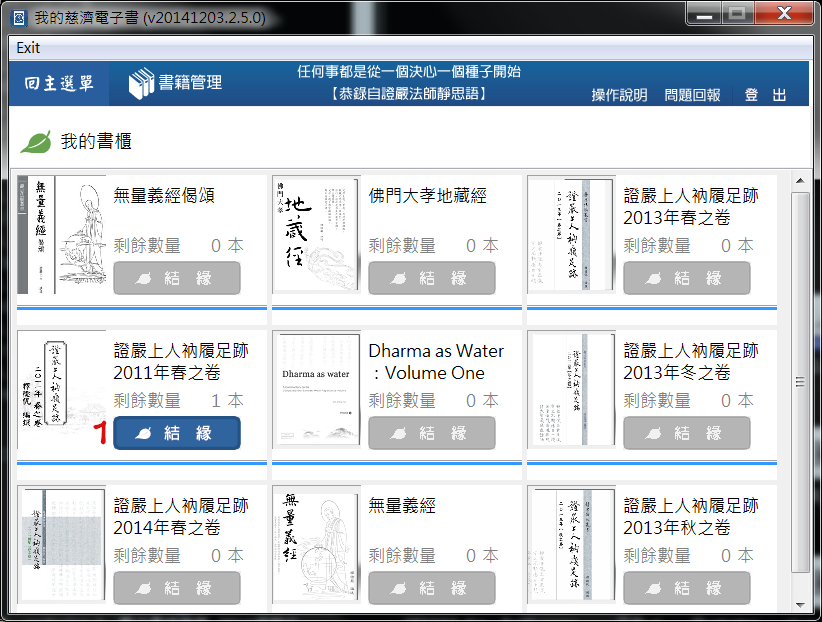Open the 書籍管理 section

(189, 83)
